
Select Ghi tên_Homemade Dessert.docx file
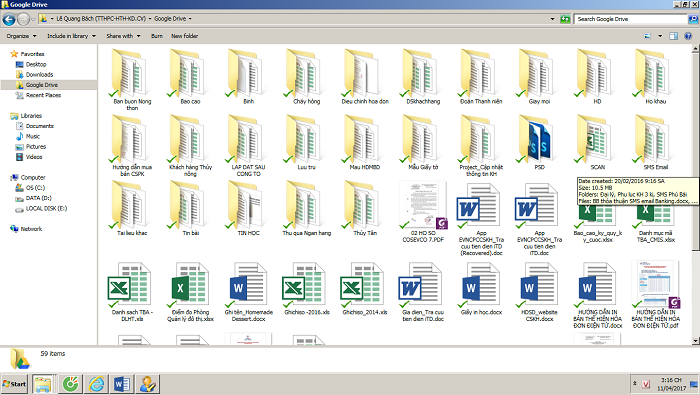click(248, 291)
